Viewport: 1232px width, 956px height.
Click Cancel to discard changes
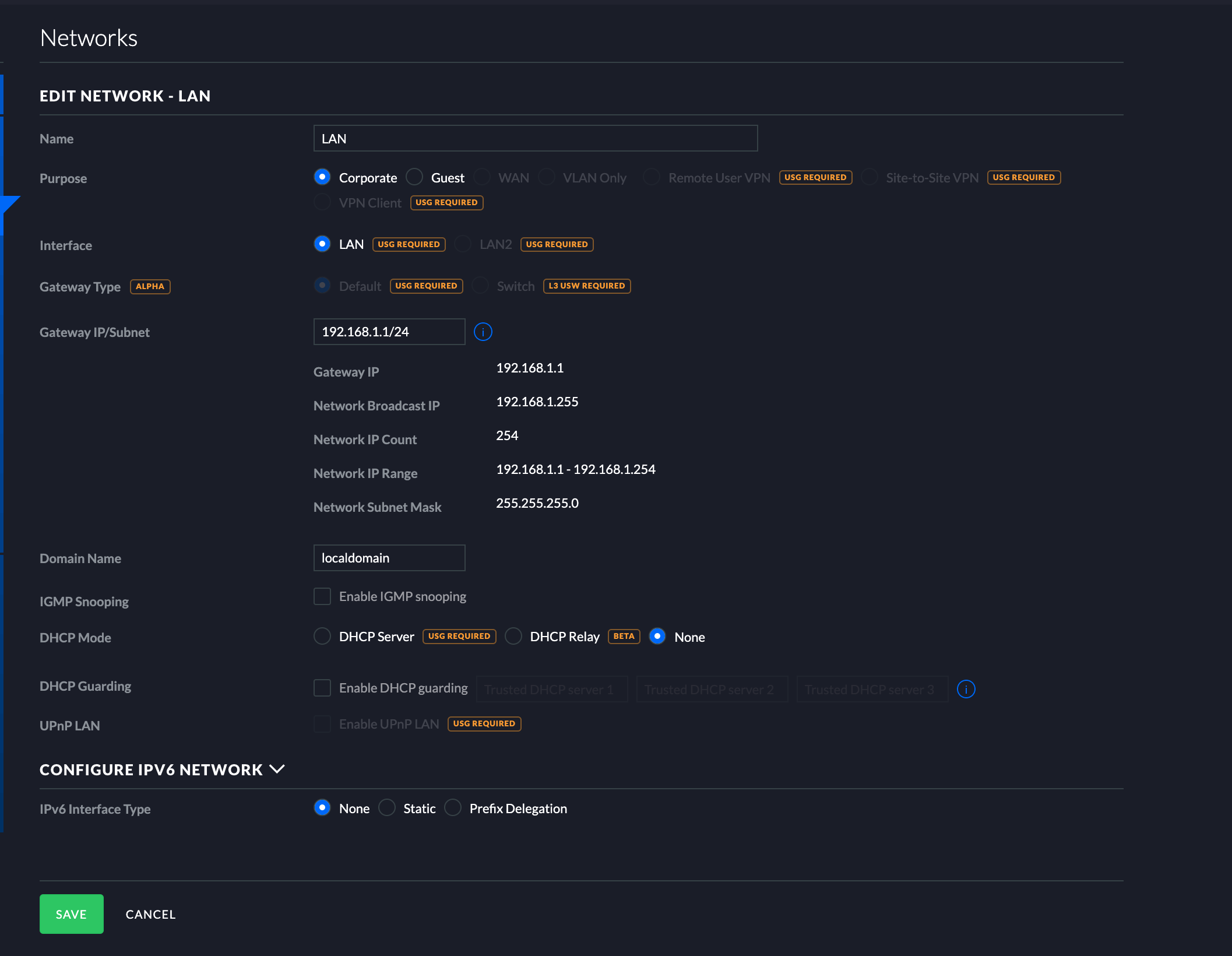tap(150, 914)
